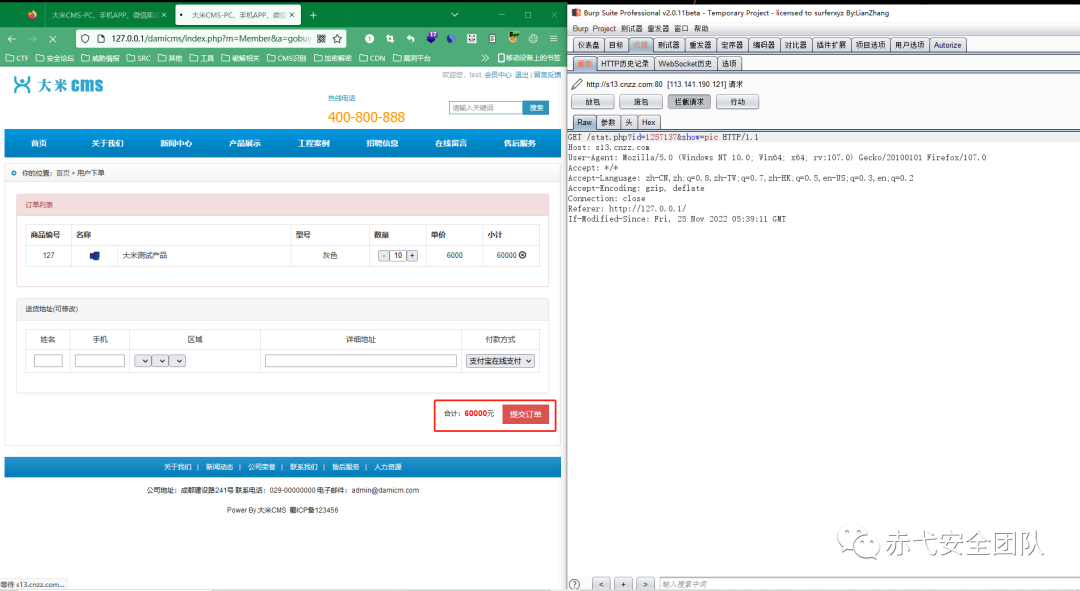Viewport: 1080px width, 591px height.
Task: Click site keyword search input box
Action: tap(486, 107)
